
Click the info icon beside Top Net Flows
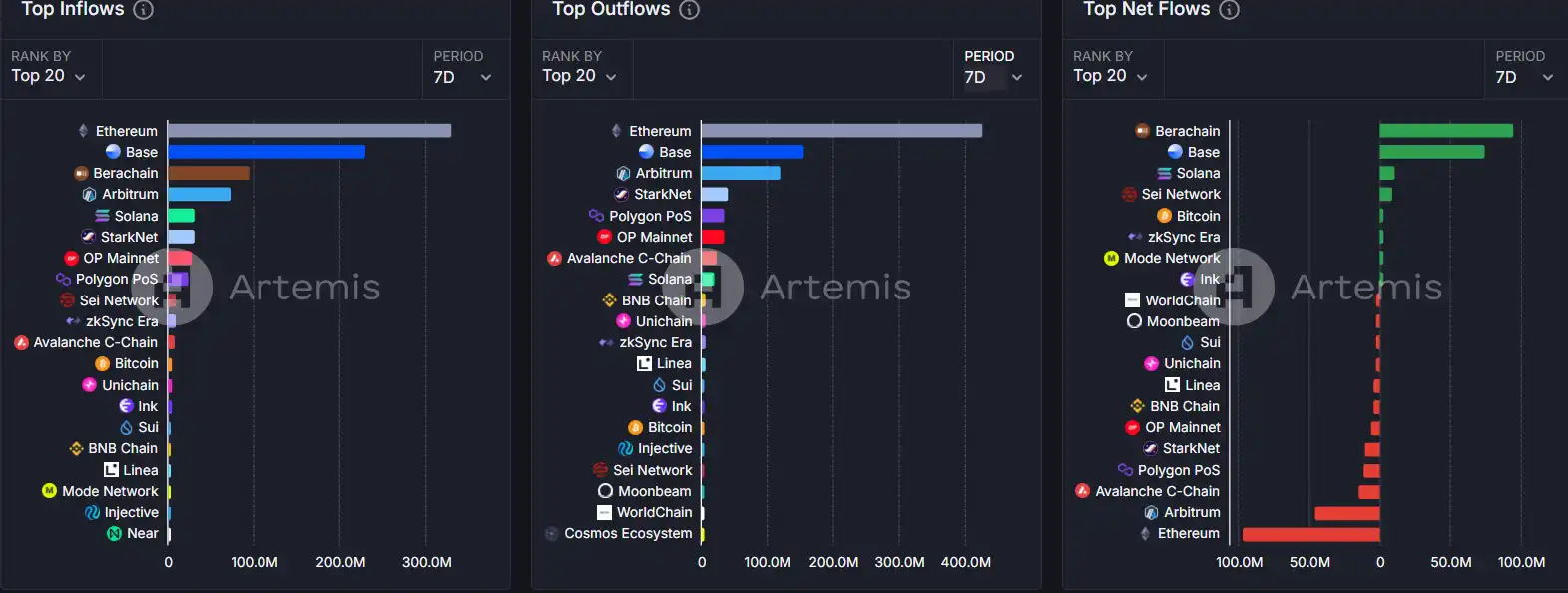(x=1230, y=10)
